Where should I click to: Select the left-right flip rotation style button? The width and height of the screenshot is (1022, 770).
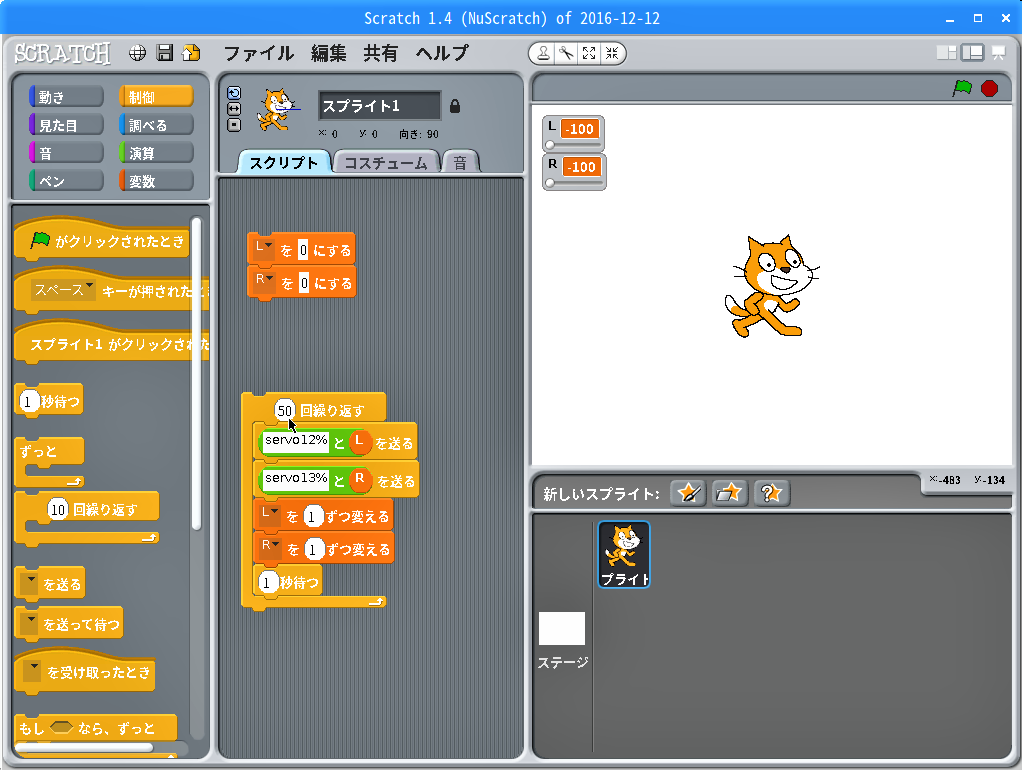pos(234,109)
